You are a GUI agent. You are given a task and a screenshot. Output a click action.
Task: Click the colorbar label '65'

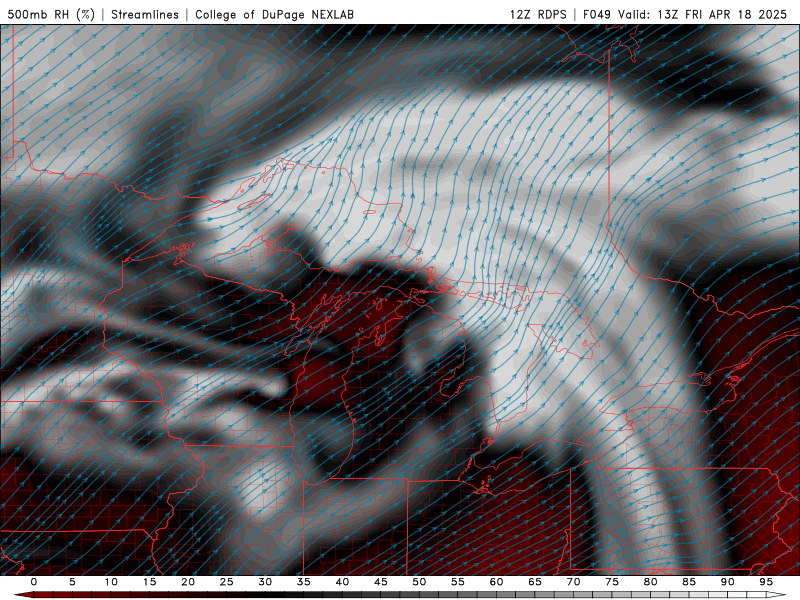(x=535, y=582)
